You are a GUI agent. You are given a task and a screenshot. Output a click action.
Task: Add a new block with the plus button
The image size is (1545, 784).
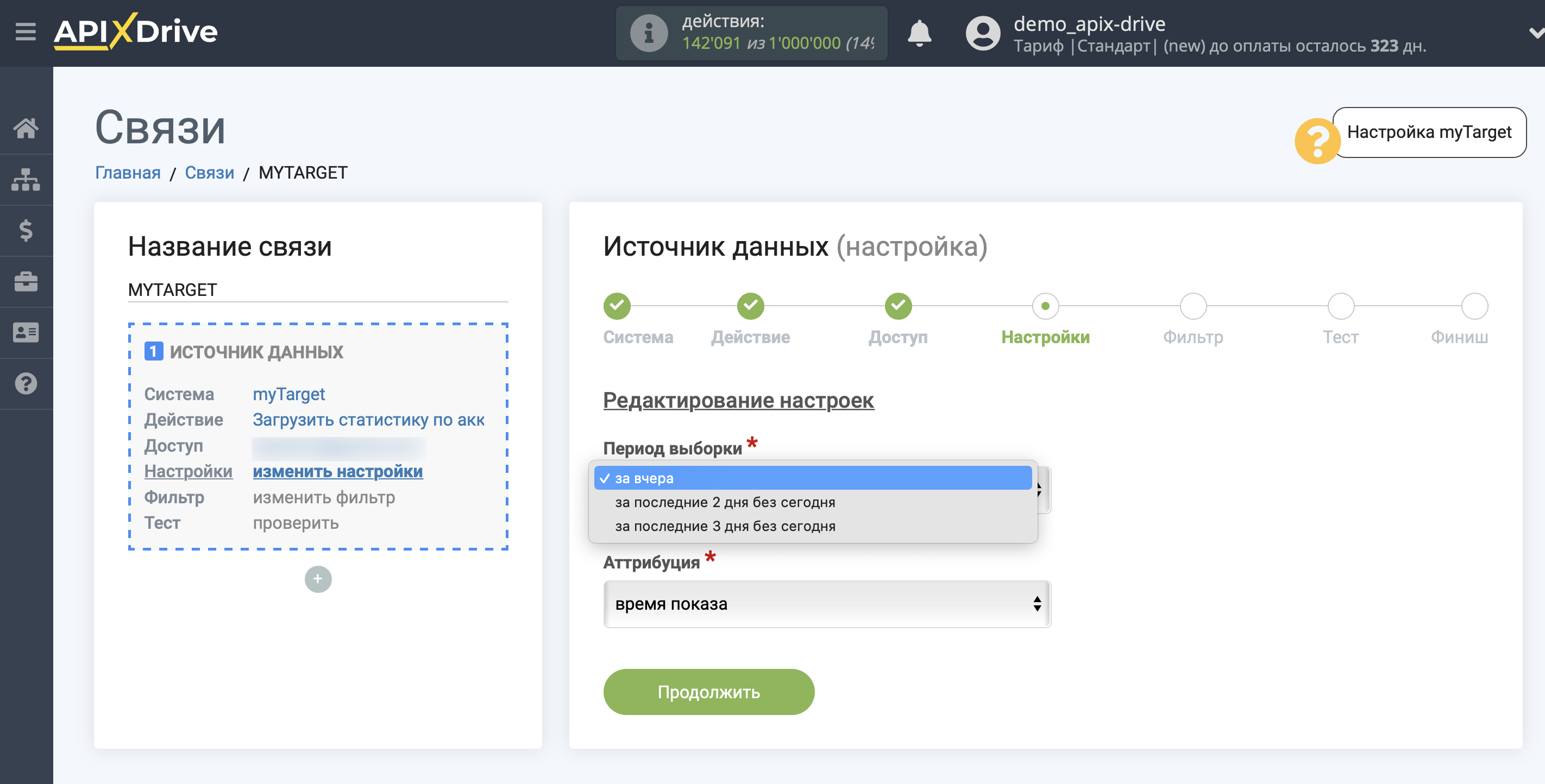pos(318,579)
